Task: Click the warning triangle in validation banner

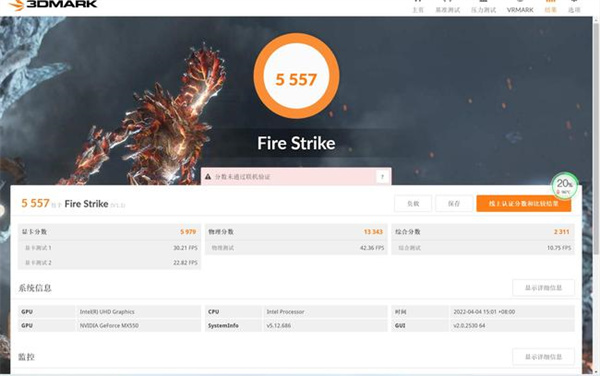Action: 208,177
